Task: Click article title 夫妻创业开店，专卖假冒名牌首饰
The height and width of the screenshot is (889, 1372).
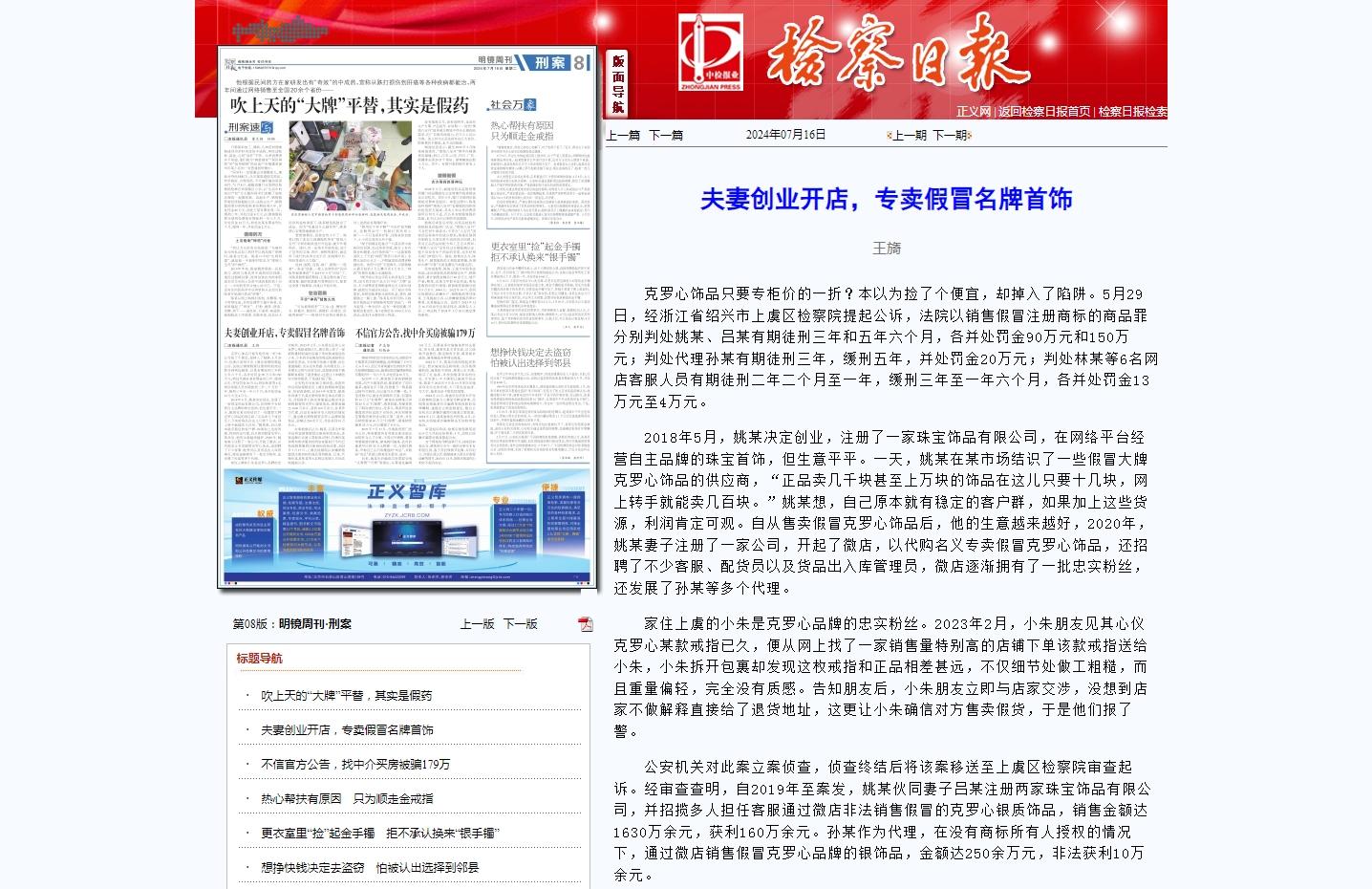Action: tap(887, 199)
